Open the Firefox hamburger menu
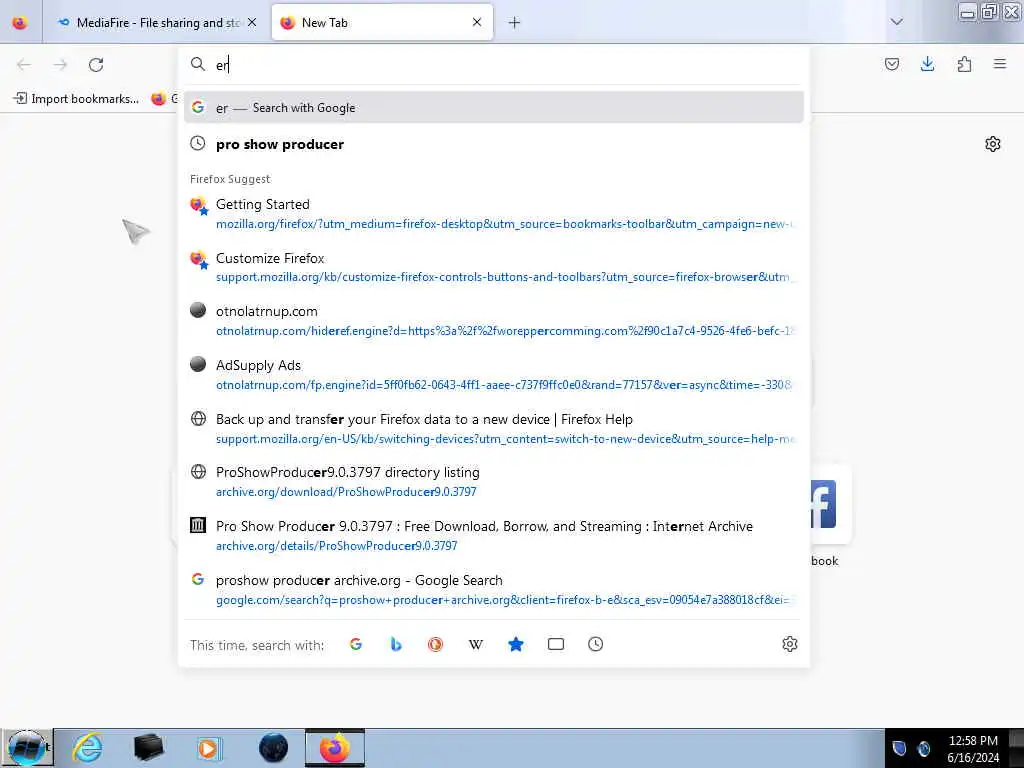Screen dimensions: 1024x768 pyautogui.click(x=1000, y=64)
